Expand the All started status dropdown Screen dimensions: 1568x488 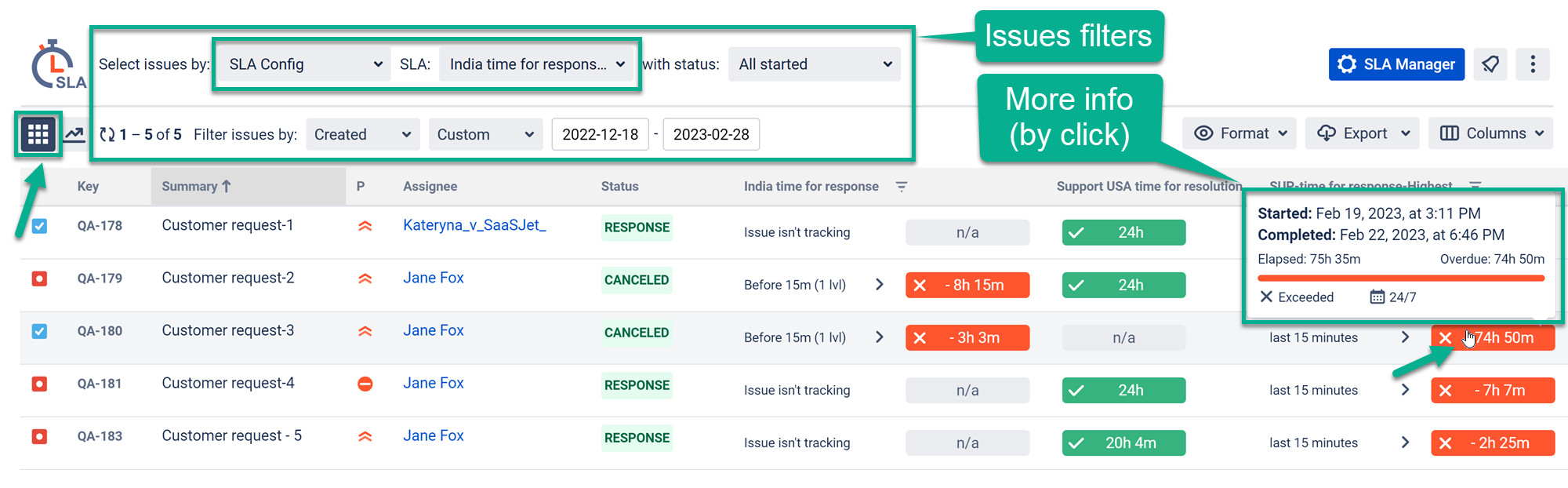tap(815, 64)
